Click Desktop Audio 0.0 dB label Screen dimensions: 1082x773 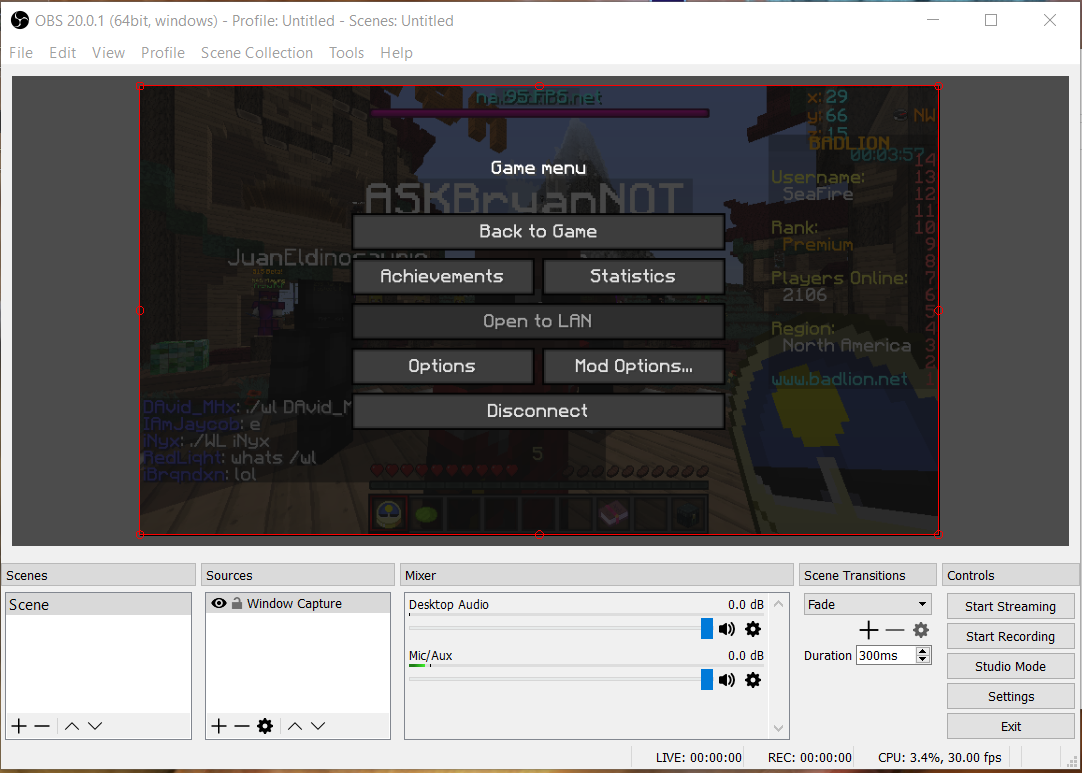coord(745,605)
